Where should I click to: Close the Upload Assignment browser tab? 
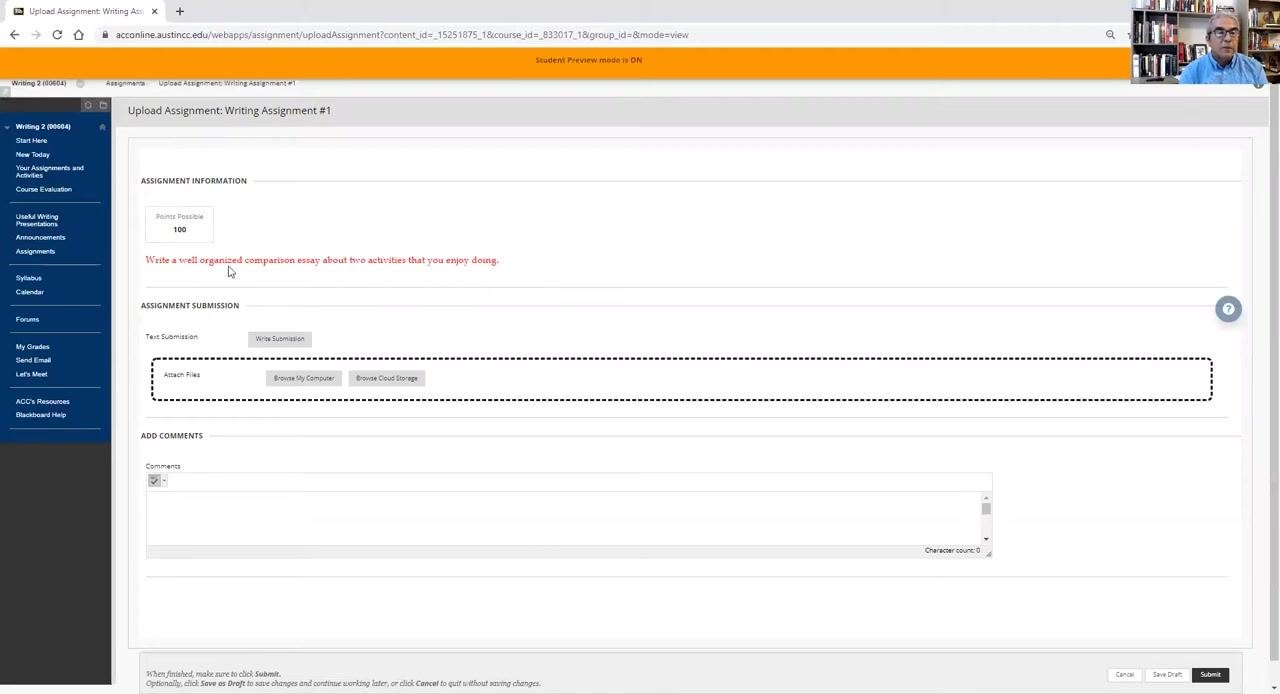coord(154,11)
